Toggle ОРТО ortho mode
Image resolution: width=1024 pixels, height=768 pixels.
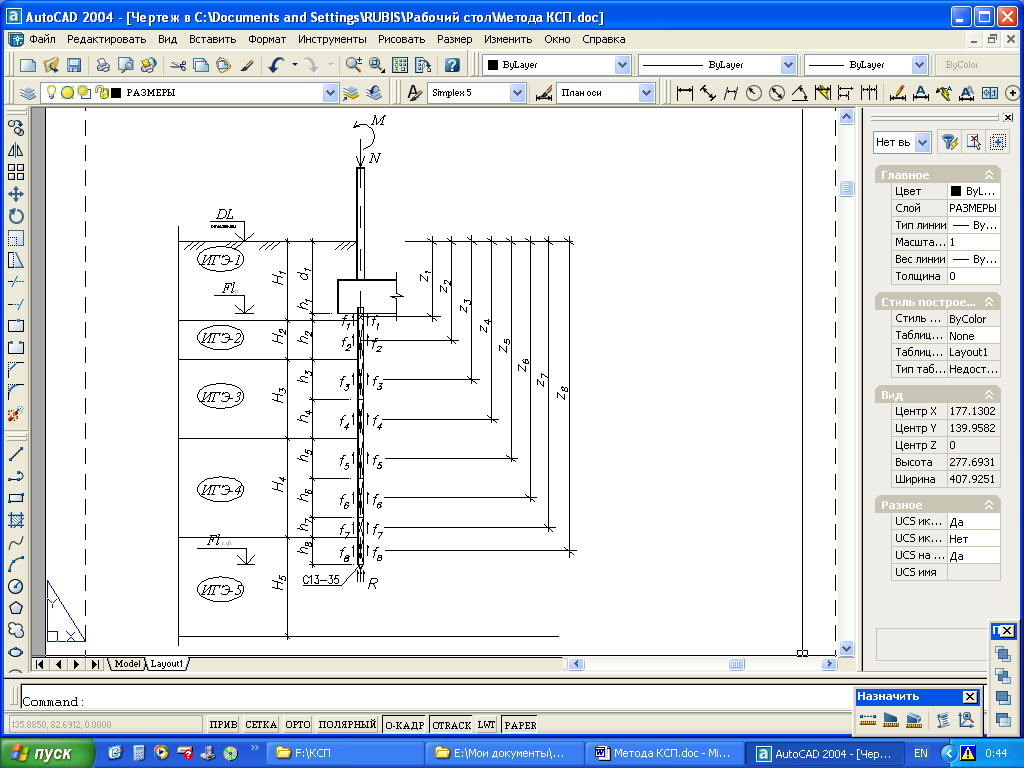point(298,724)
